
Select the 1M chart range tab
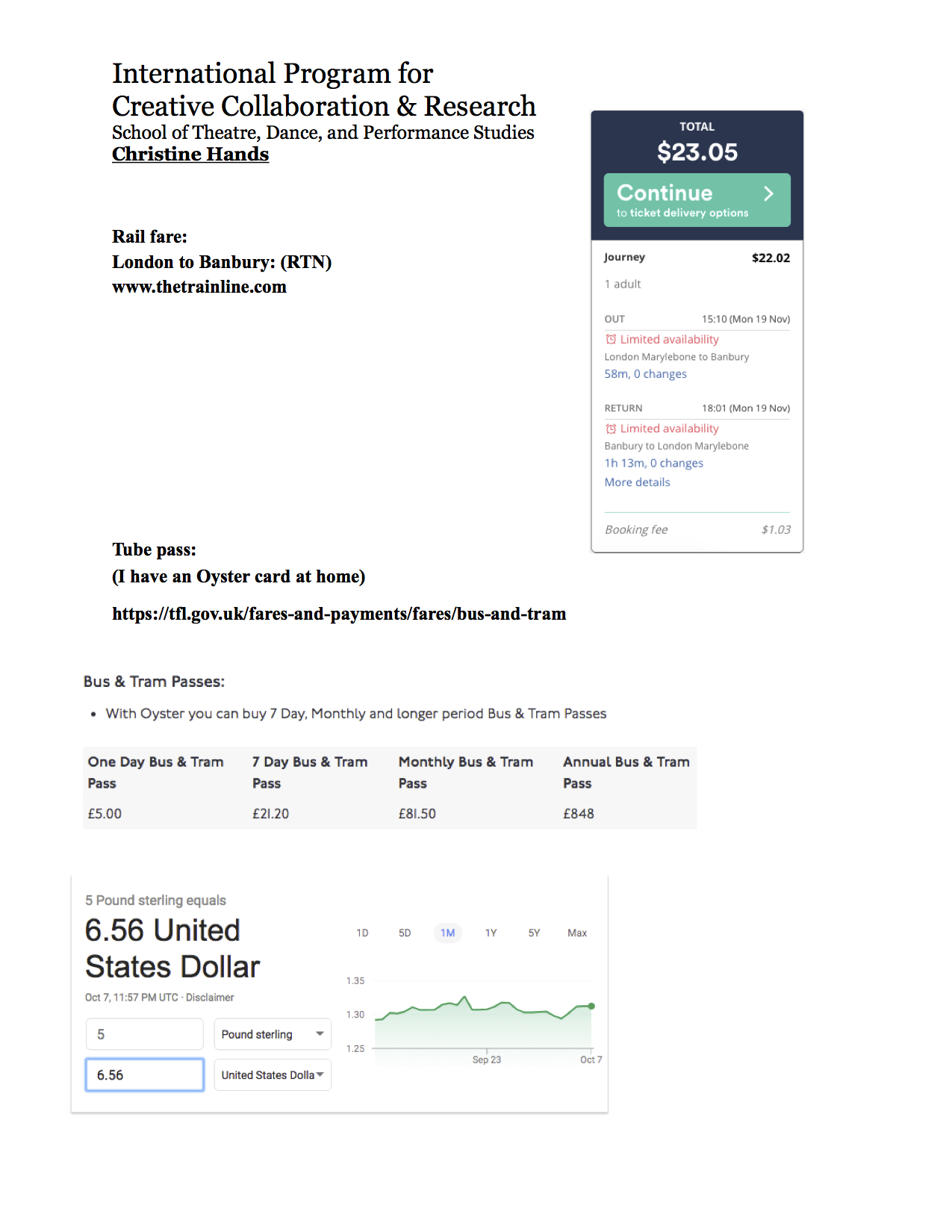[447, 933]
